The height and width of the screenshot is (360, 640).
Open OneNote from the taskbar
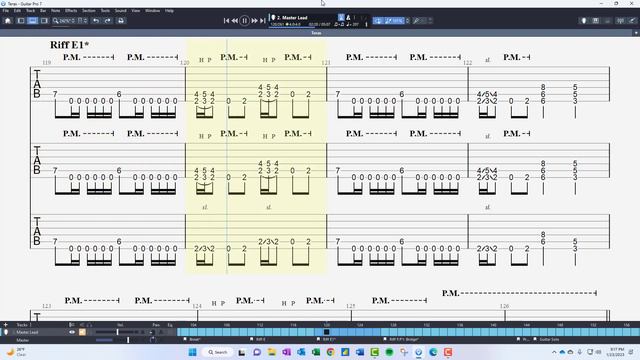pos(287,352)
